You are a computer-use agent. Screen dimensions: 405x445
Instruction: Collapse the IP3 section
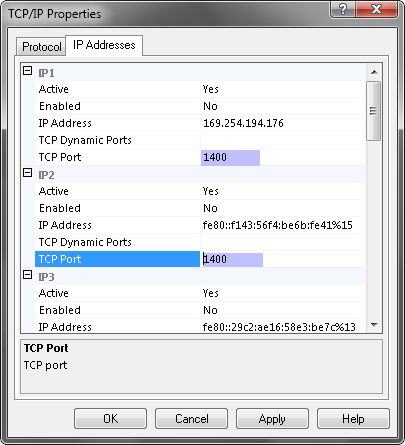coord(27,275)
